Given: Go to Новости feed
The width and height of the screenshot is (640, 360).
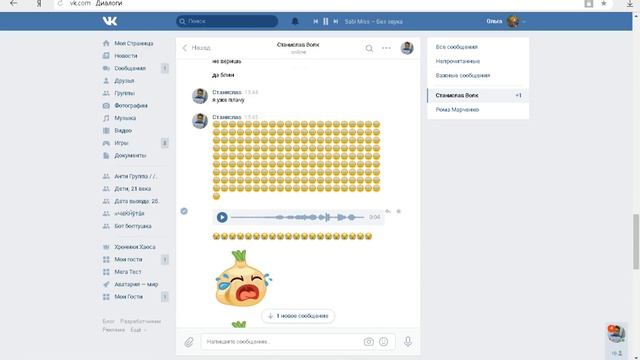Looking at the screenshot, I should click(x=126, y=56).
